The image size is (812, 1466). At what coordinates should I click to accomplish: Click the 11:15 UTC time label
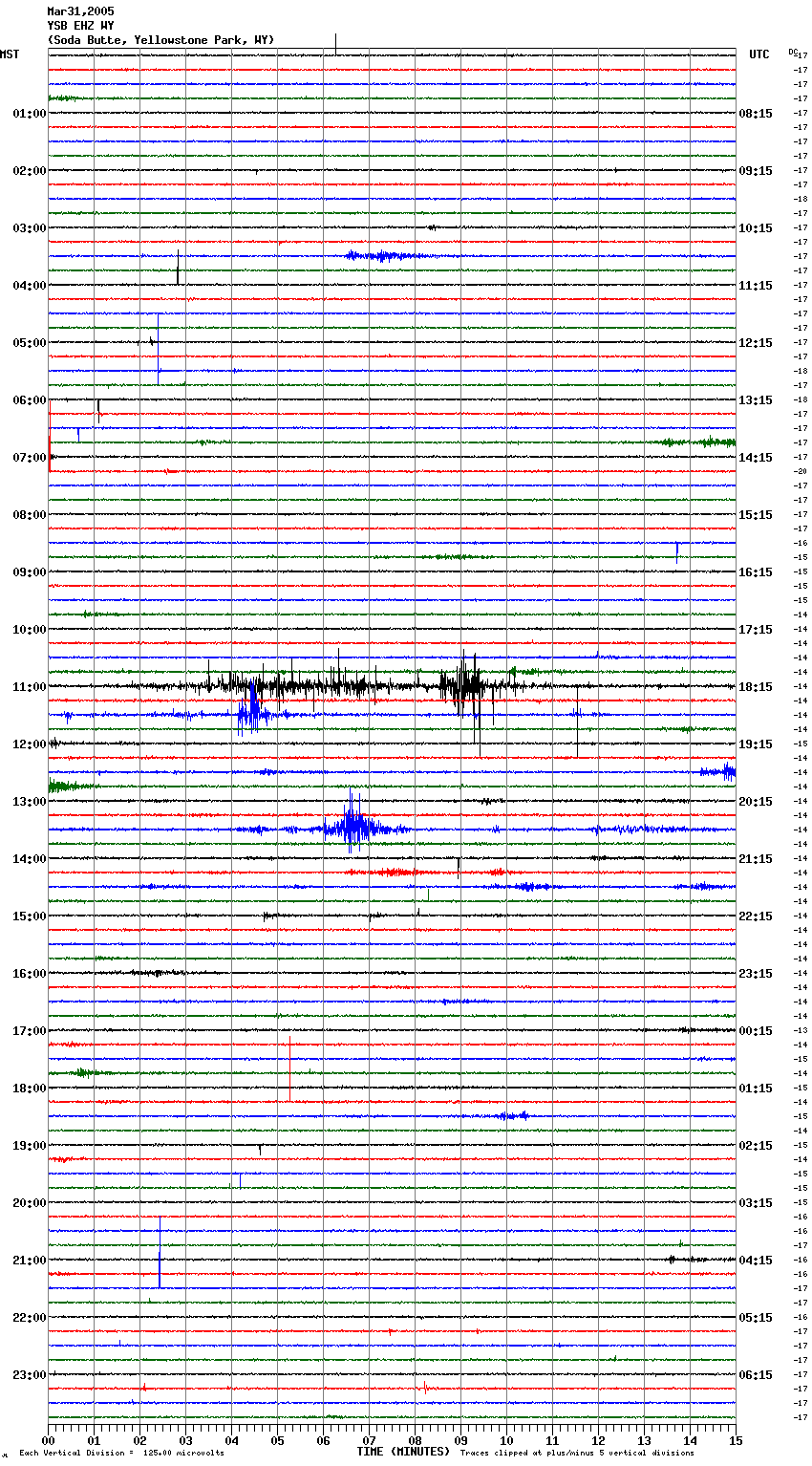(x=756, y=286)
